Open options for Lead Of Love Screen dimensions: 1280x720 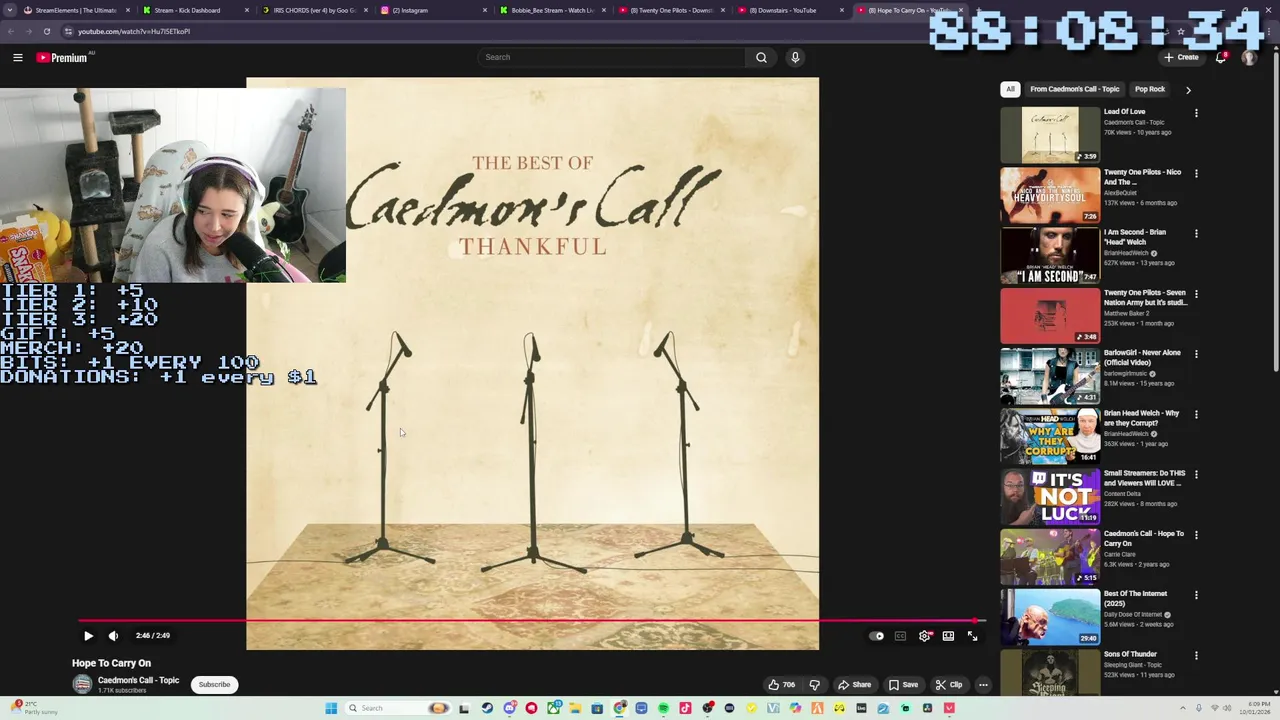pyautogui.click(x=1196, y=113)
